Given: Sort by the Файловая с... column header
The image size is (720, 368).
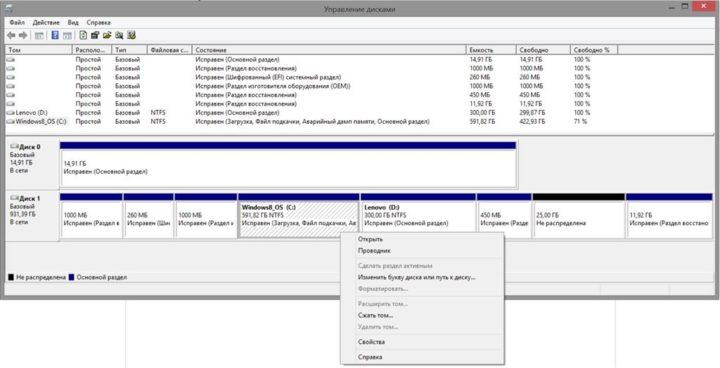Looking at the screenshot, I should click(169, 50).
